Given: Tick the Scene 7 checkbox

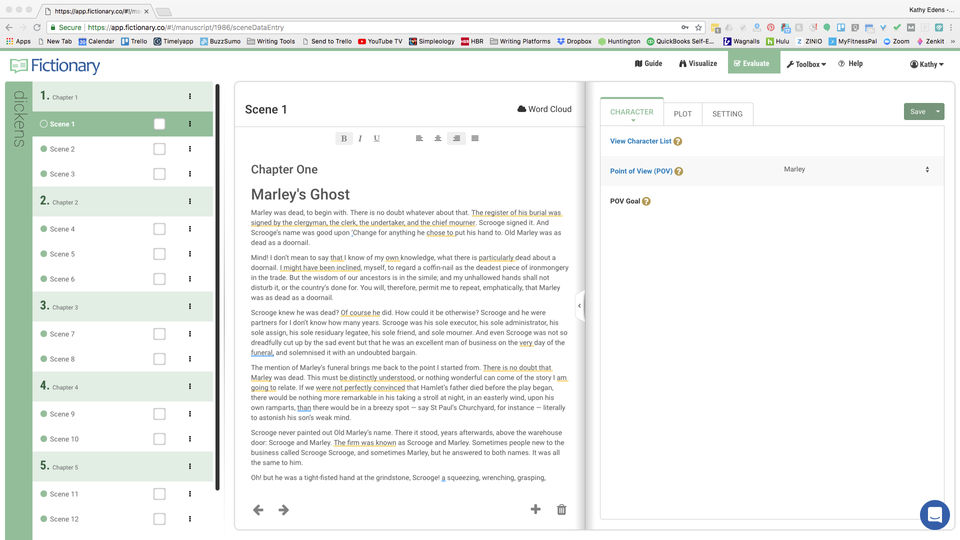Looking at the screenshot, I should point(159,334).
